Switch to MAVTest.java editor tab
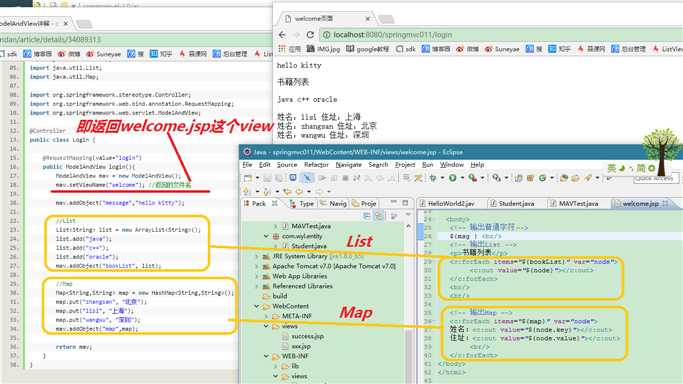 pyautogui.click(x=574, y=203)
